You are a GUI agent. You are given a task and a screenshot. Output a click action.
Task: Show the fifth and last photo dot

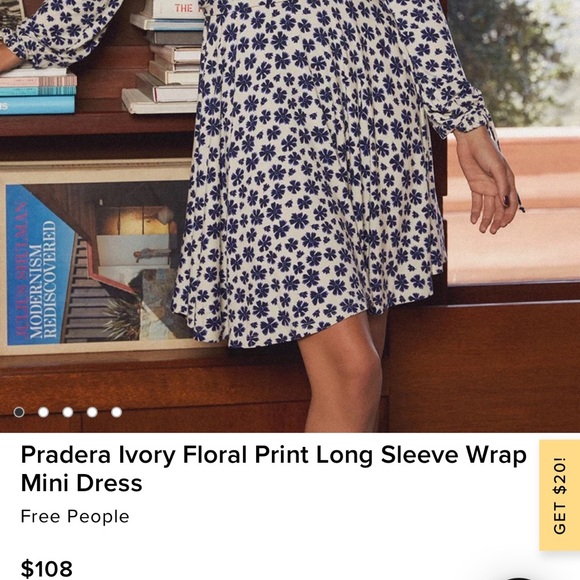[x=117, y=412]
